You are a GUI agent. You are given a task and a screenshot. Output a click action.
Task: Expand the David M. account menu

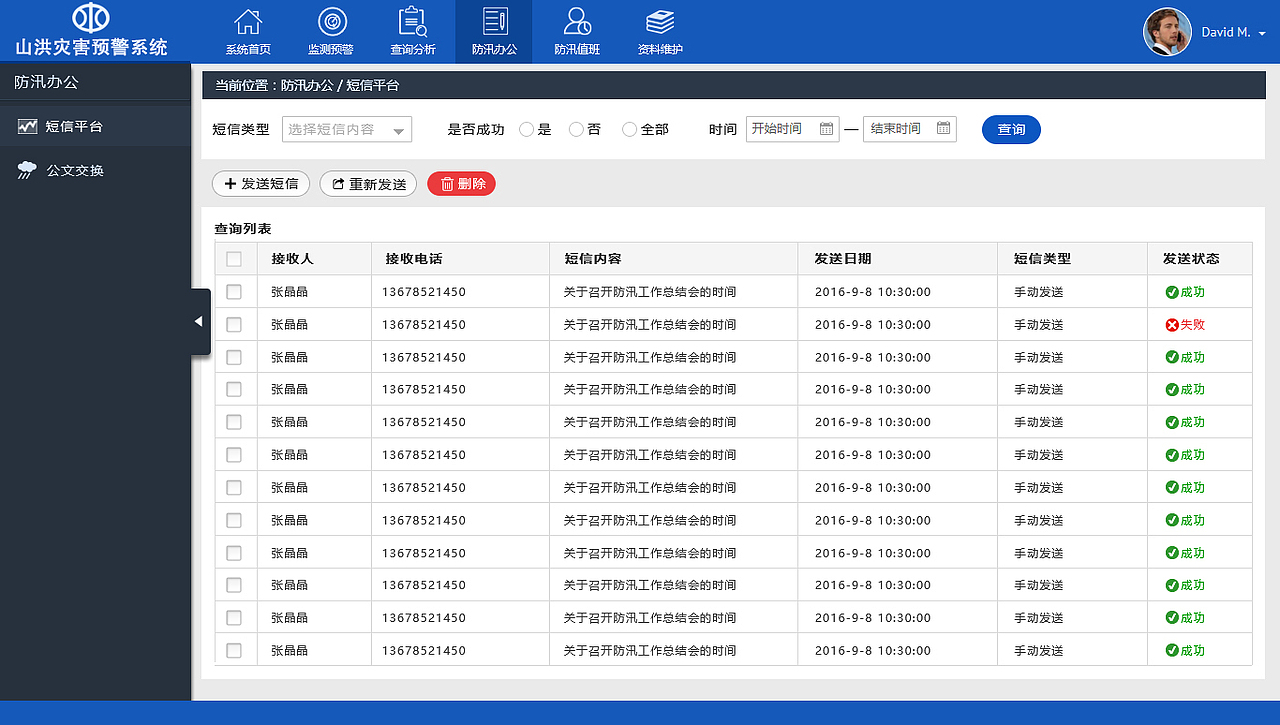[x=1230, y=31]
